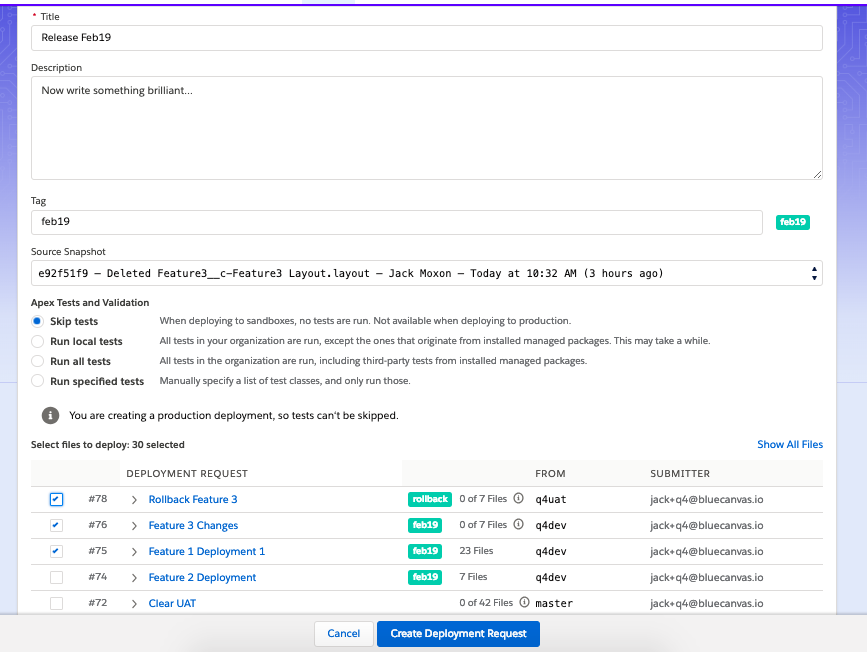Expand the Rollback Feature 3 row chevron
The width and height of the screenshot is (867, 652).
[x=134, y=500]
